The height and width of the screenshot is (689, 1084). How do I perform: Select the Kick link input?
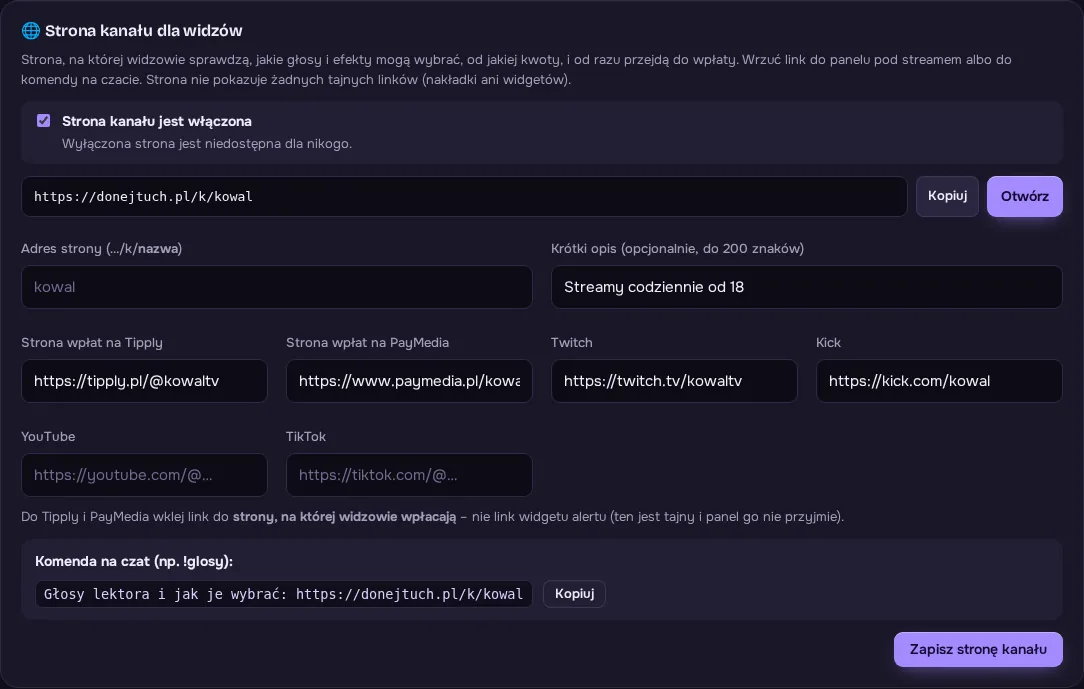tap(939, 381)
